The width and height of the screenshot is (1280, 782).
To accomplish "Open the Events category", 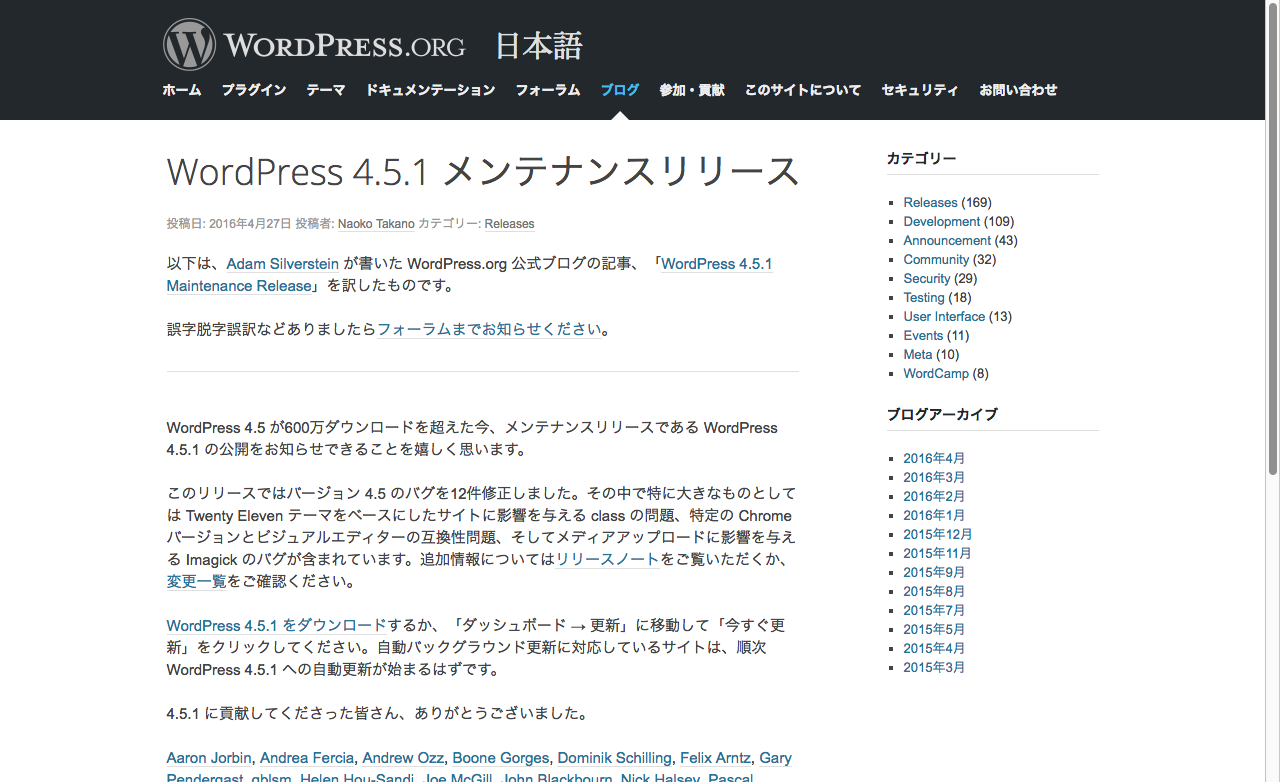I will (923, 335).
